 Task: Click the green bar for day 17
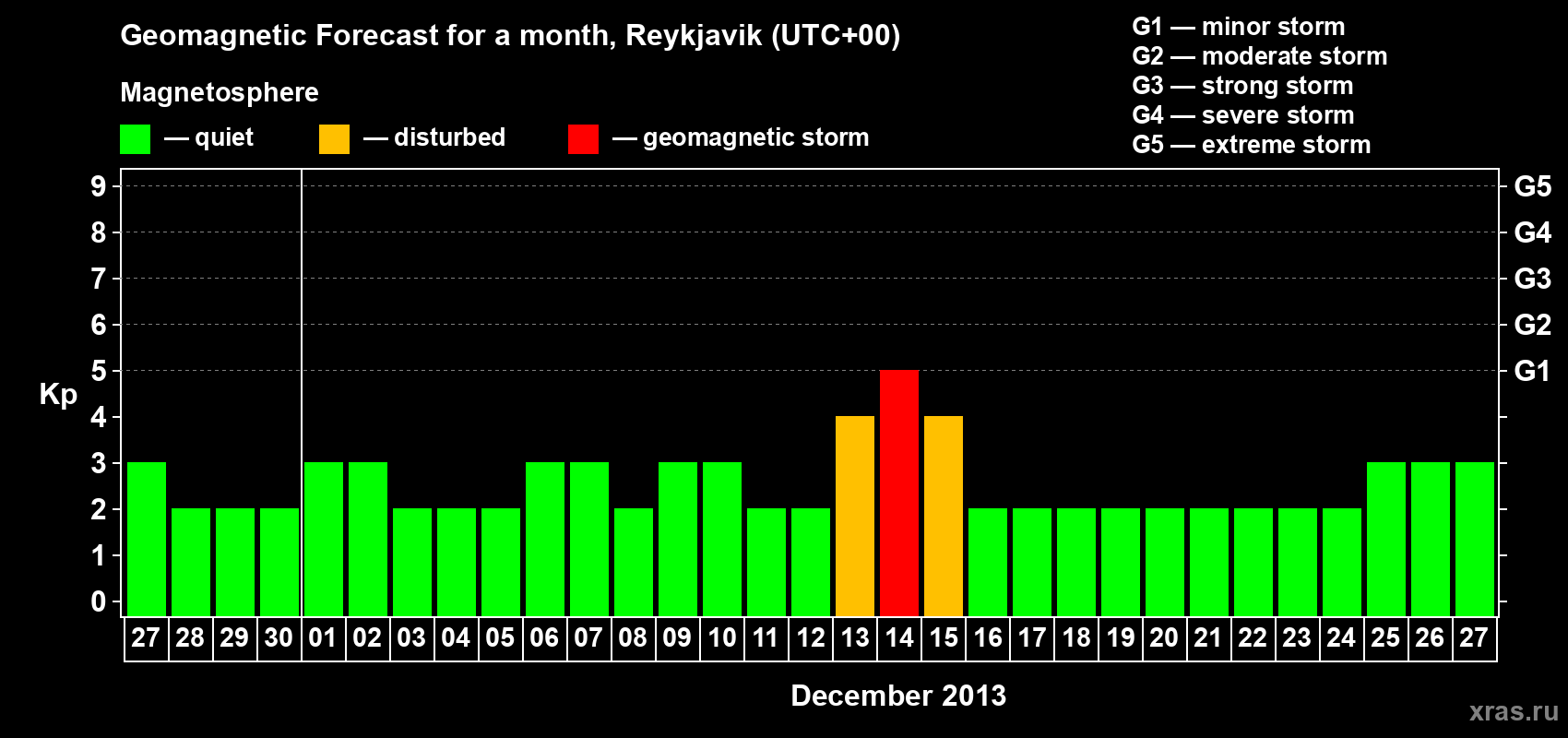[x=1032, y=562]
